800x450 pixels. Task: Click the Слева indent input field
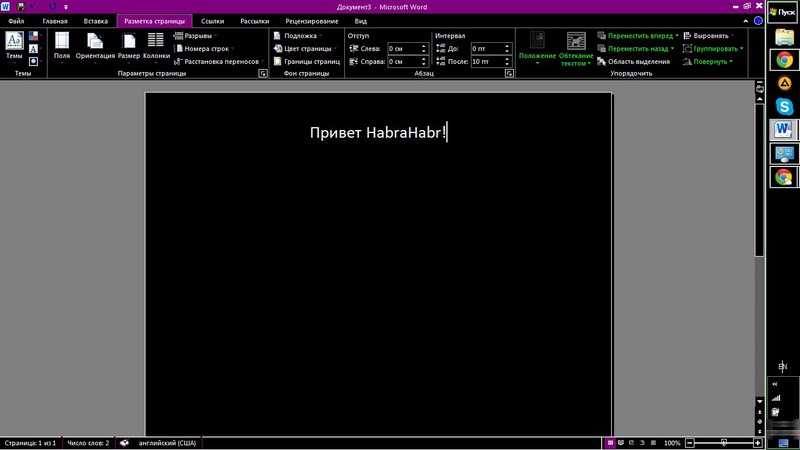[404, 48]
